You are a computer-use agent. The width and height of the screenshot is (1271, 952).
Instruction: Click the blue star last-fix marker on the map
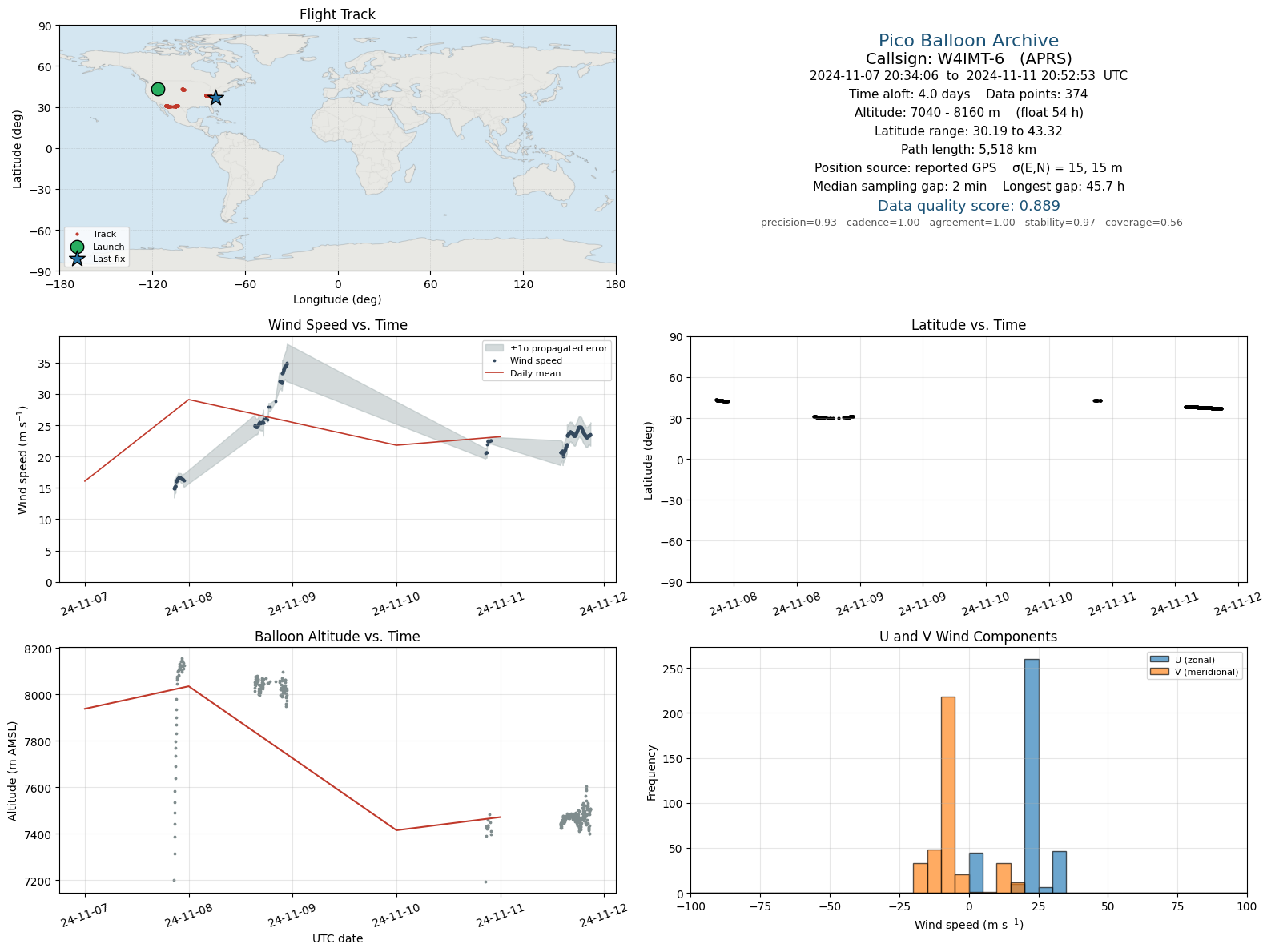click(215, 98)
